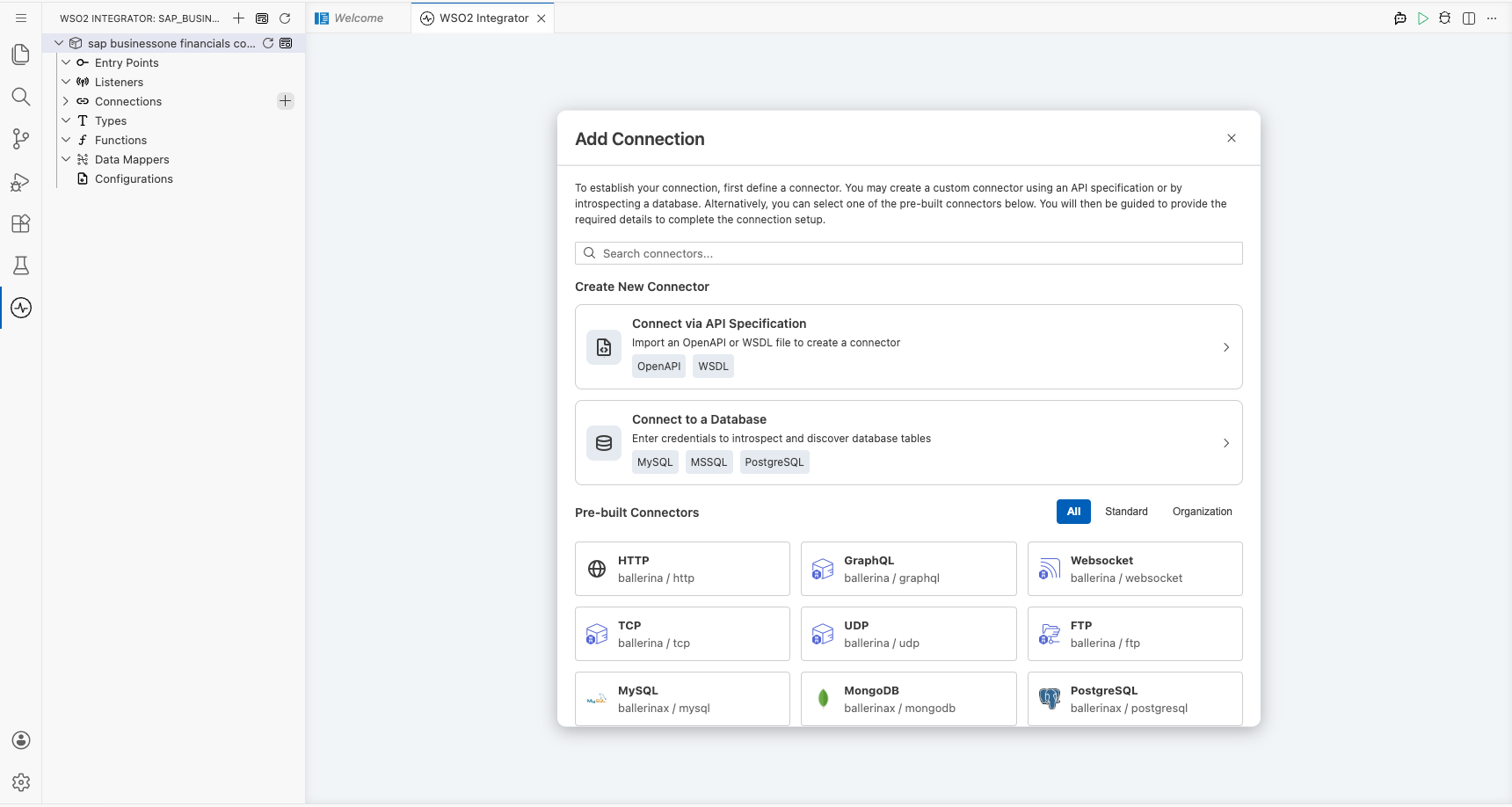Focus the Search connectors field

click(909, 253)
